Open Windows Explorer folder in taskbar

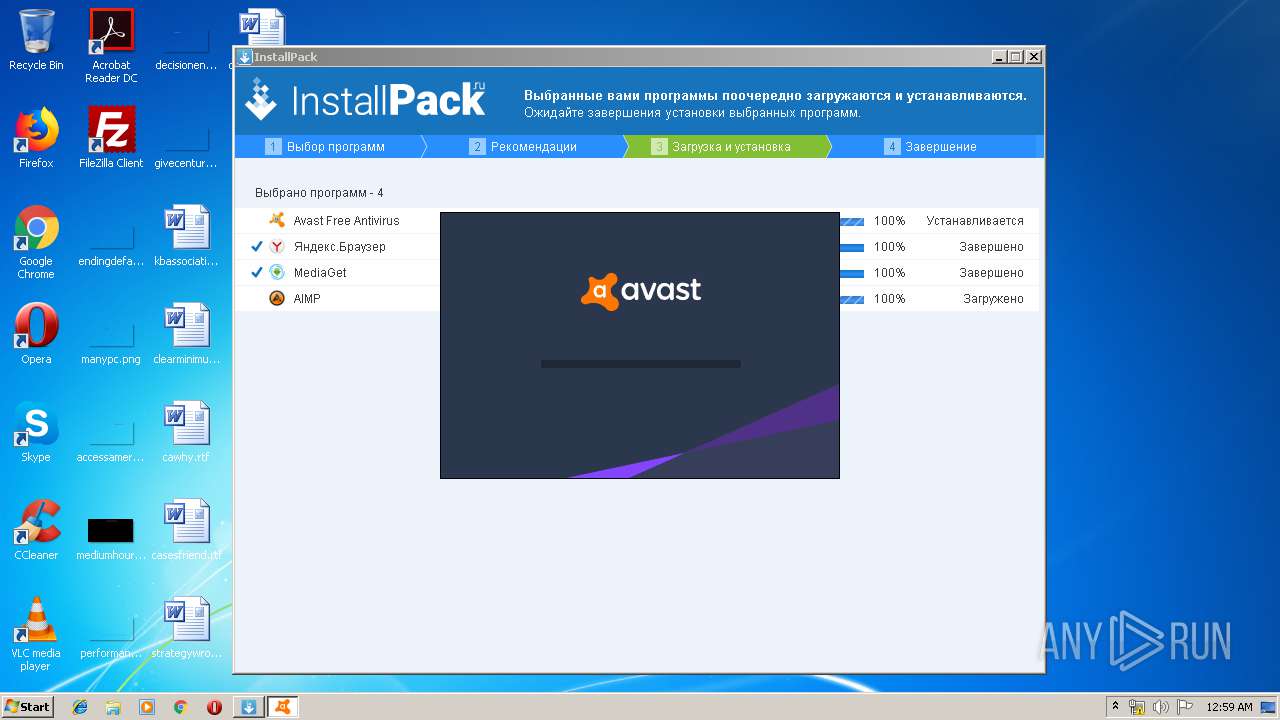(x=113, y=707)
